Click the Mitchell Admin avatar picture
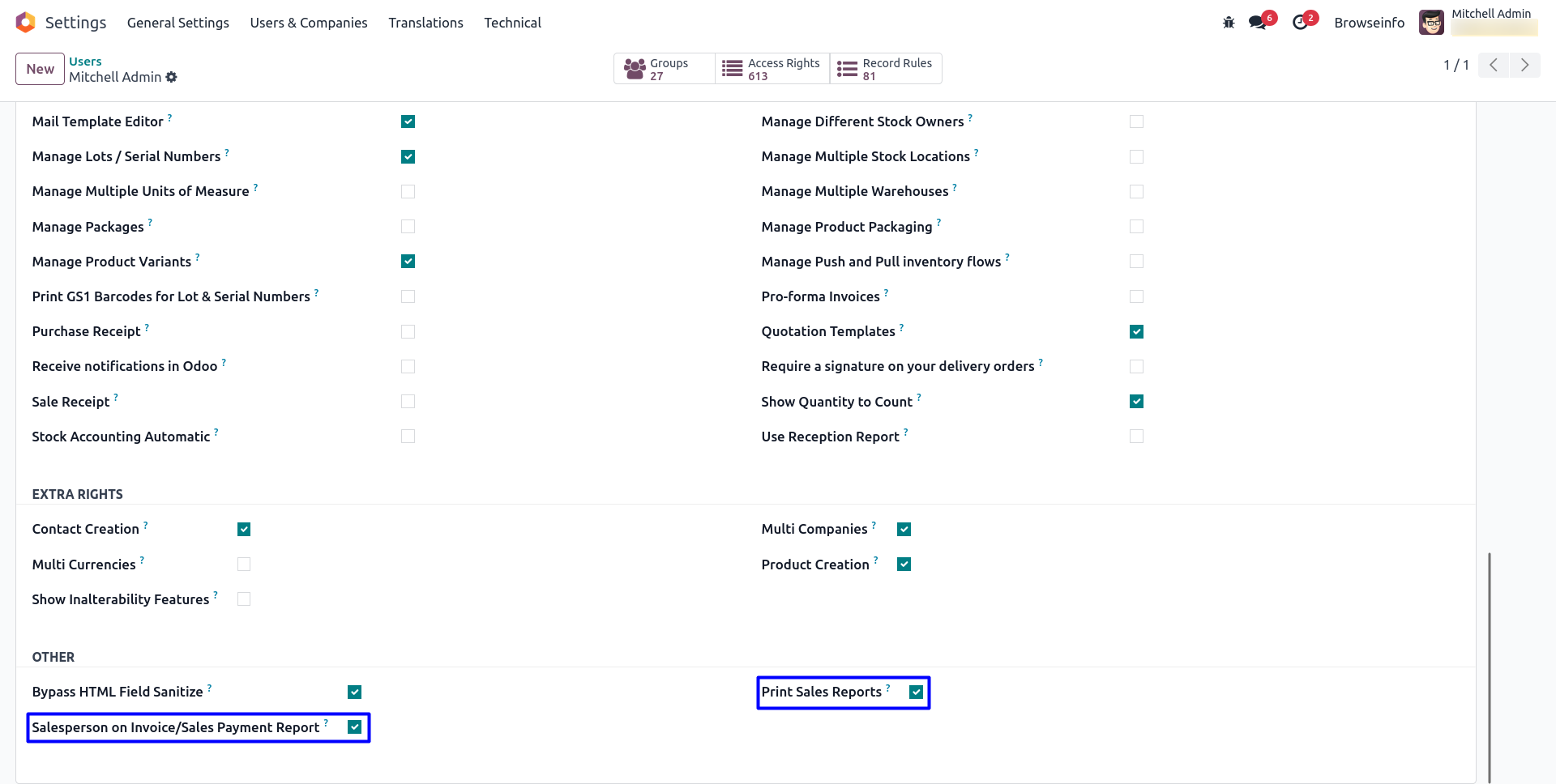1556x784 pixels. point(1431,23)
